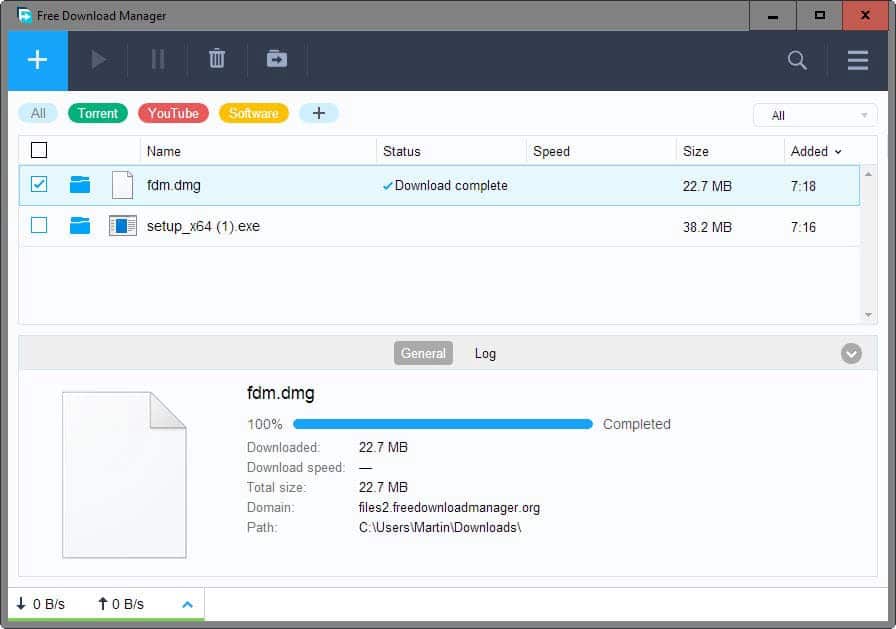Expand the bottom speed status panel
Viewport: 896px width, 629px height.
[x=187, y=604]
